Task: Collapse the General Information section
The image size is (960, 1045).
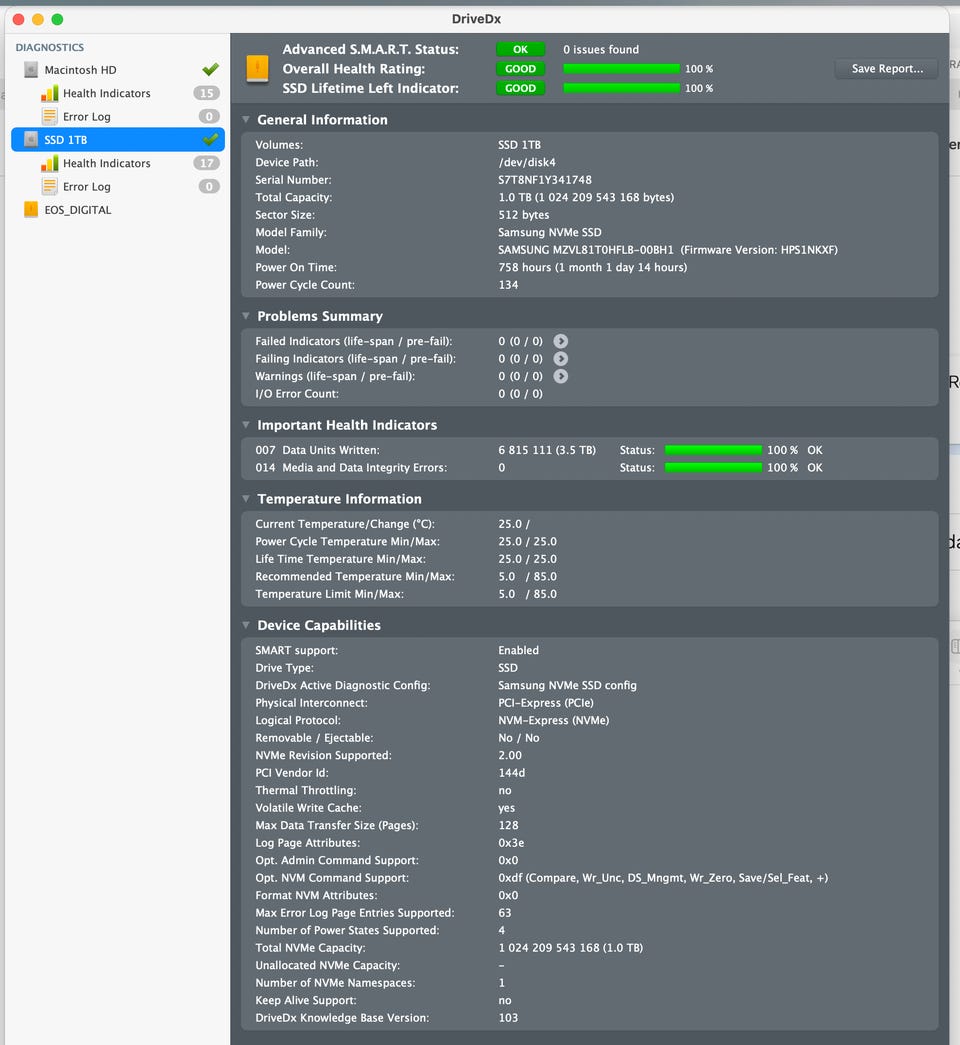Action: click(x=246, y=119)
